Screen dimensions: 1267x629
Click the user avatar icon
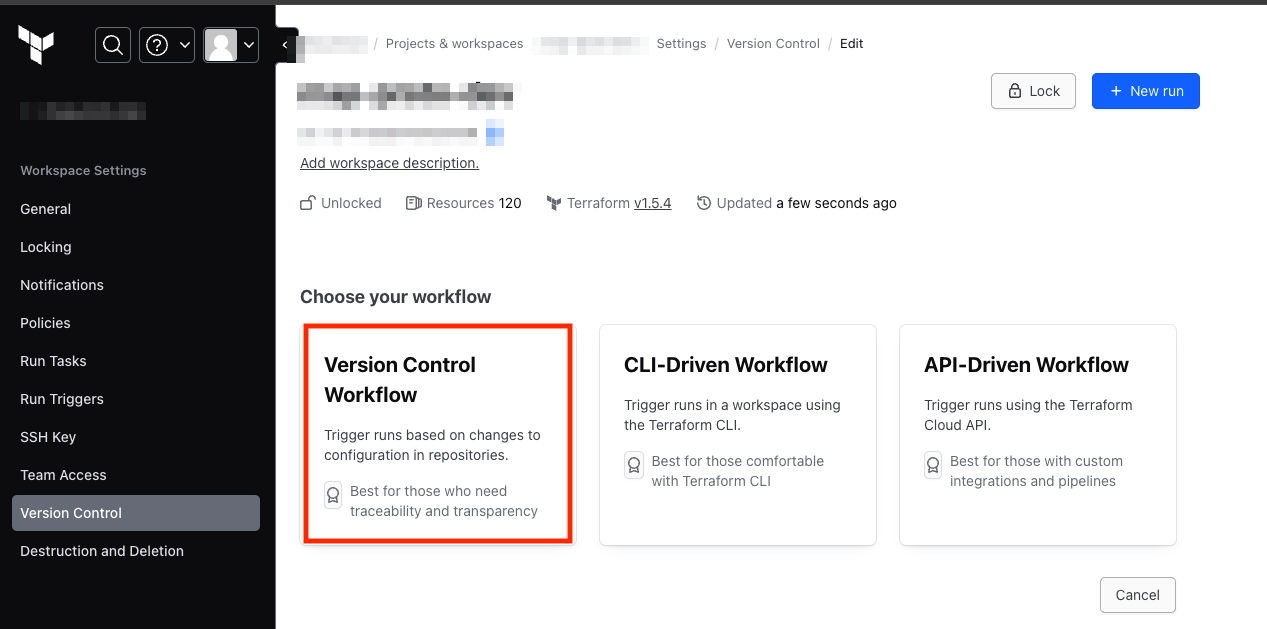coord(222,44)
